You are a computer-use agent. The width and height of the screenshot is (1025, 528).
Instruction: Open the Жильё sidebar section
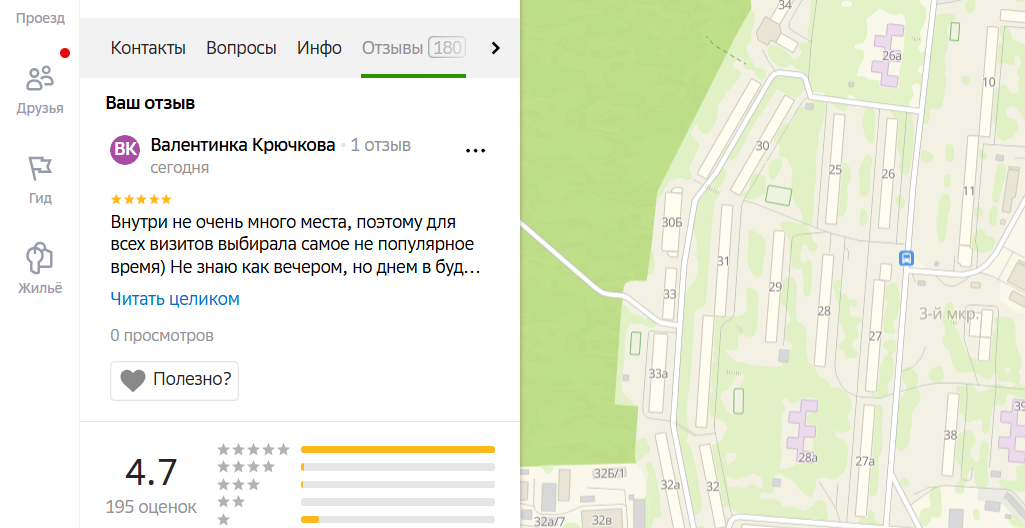point(40,269)
